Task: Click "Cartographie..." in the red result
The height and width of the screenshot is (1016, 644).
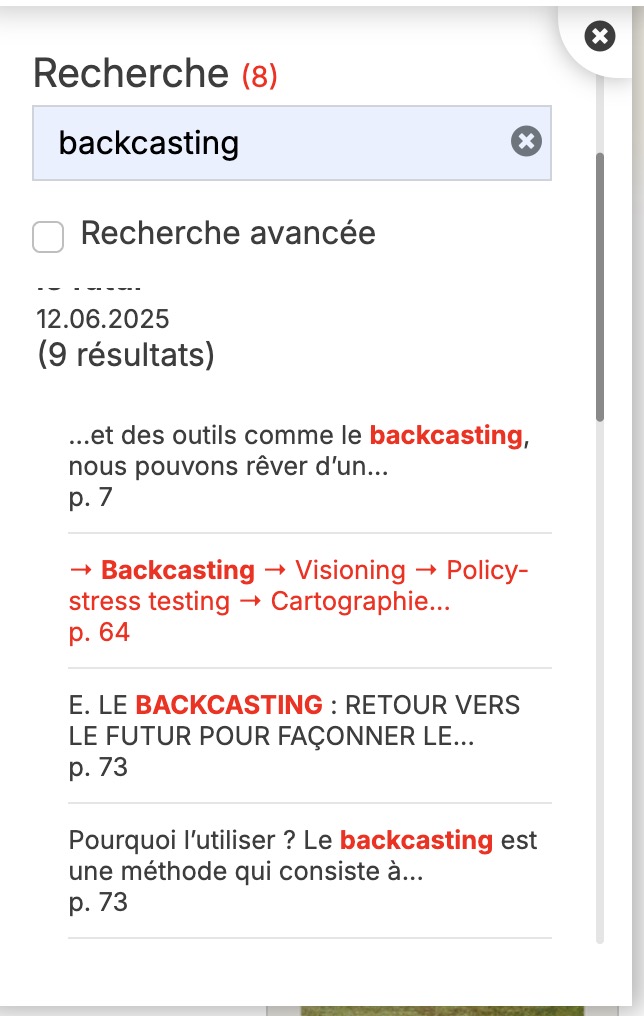Action: click(361, 602)
